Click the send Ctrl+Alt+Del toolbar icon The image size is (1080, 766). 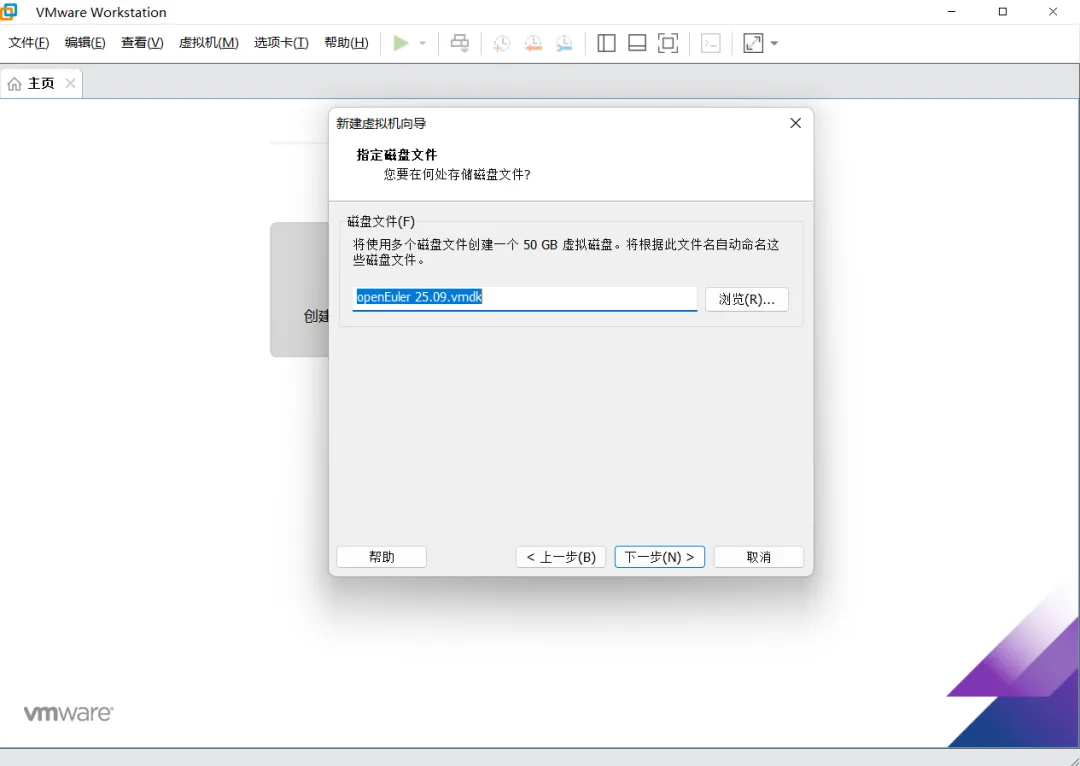459,43
